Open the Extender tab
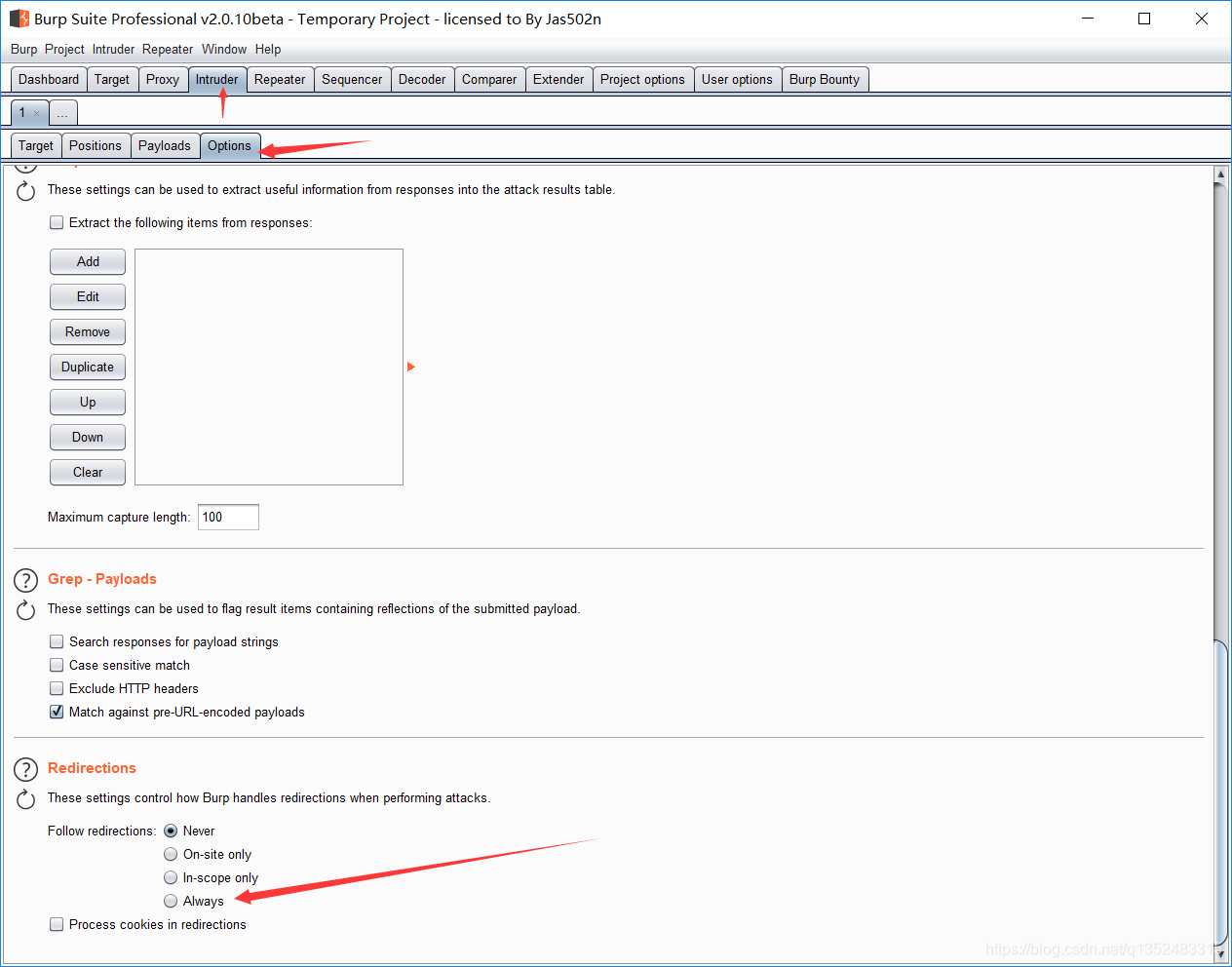This screenshot has height=967, width=1232. click(558, 80)
